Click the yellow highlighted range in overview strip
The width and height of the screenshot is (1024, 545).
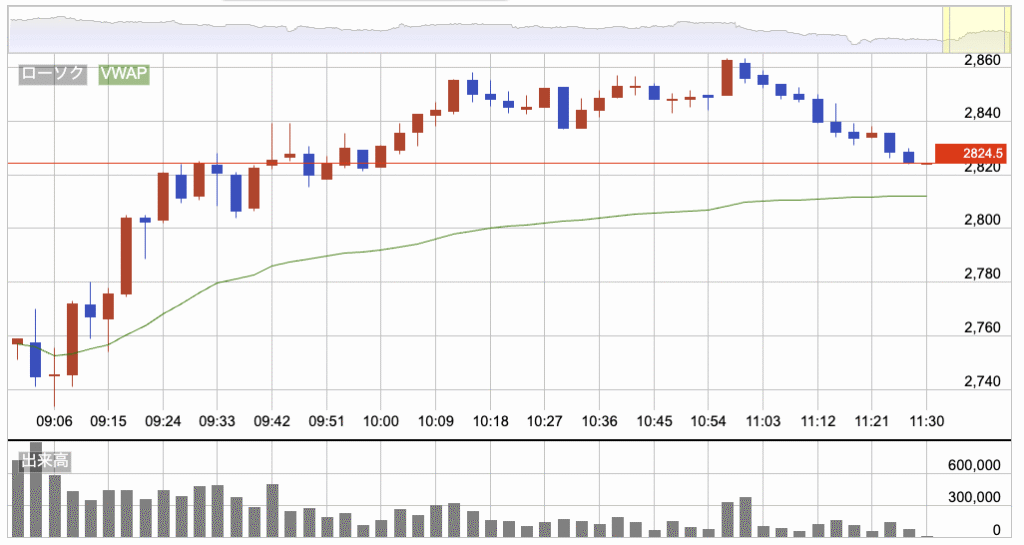[x=977, y=28]
